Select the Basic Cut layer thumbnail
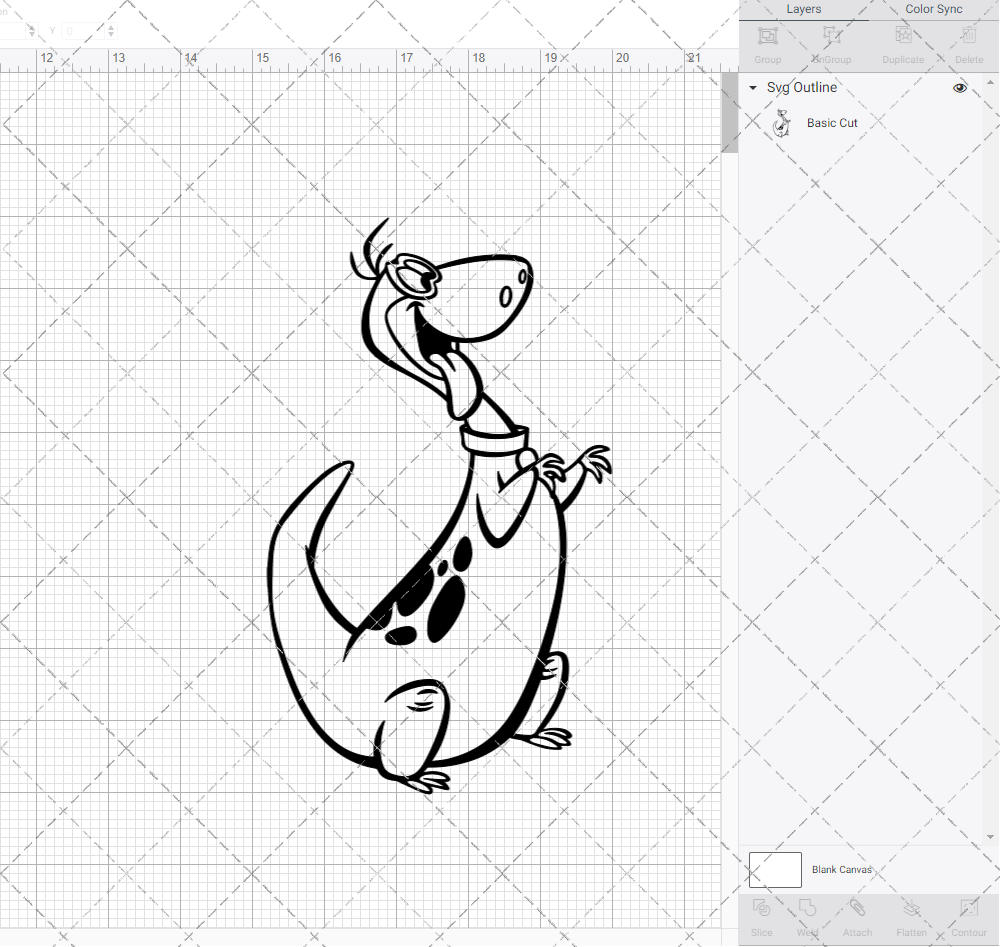Image resolution: width=1000 pixels, height=947 pixels. coord(781,123)
